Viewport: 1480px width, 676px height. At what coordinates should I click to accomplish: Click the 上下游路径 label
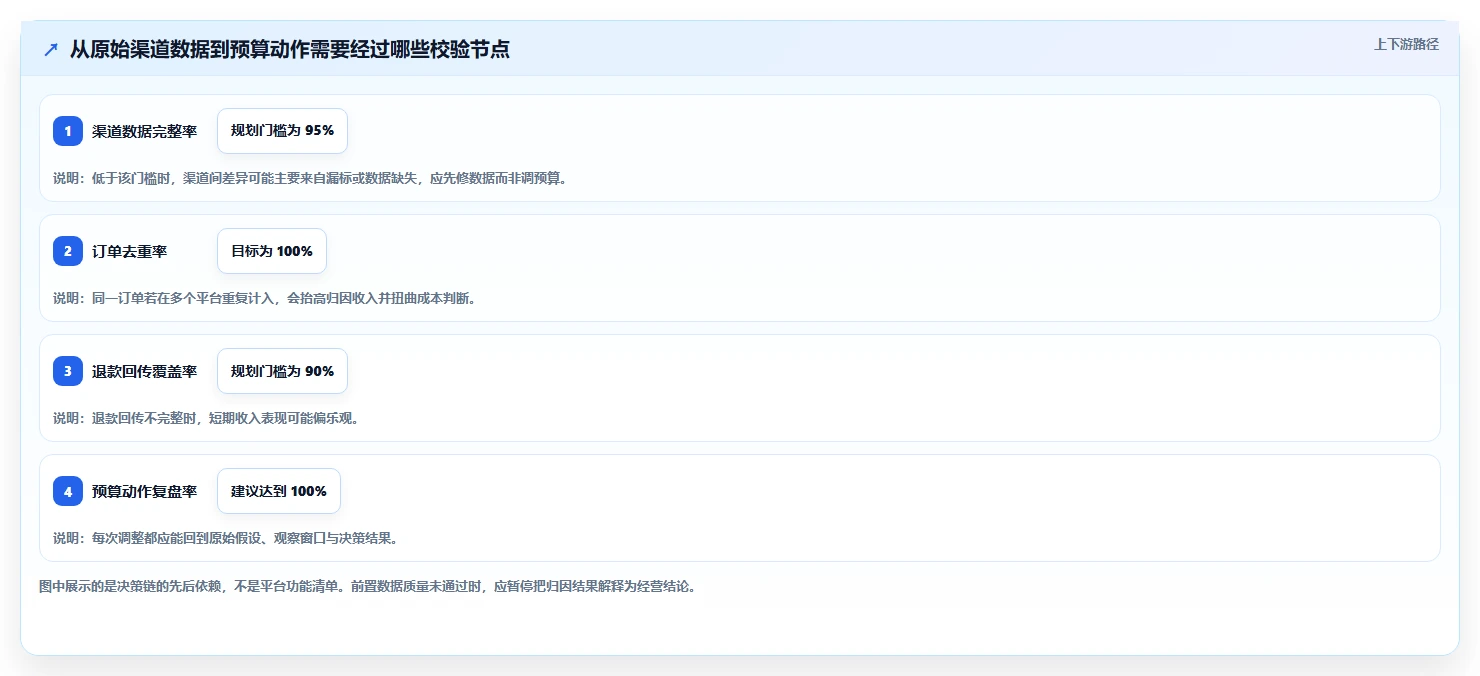pos(1406,44)
